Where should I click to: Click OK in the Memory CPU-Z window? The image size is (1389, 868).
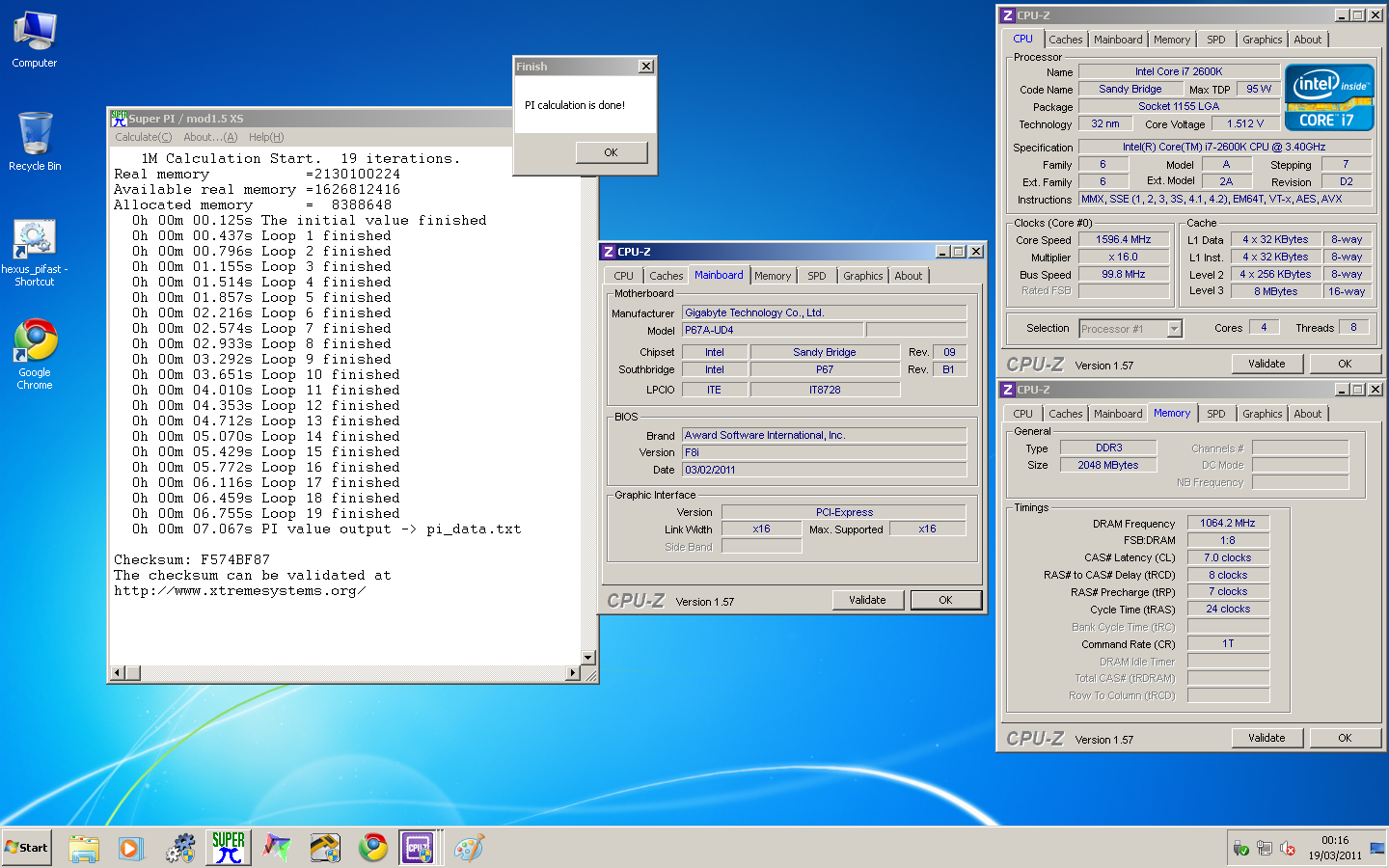tap(1345, 738)
